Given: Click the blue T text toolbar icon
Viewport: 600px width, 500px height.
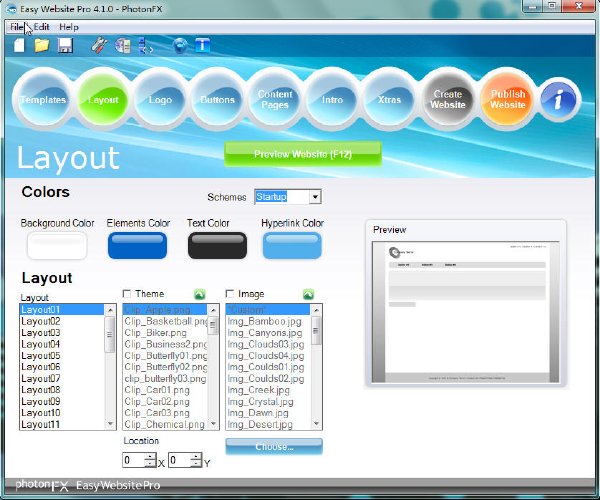Looking at the screenshot, I should coord(202,45).
